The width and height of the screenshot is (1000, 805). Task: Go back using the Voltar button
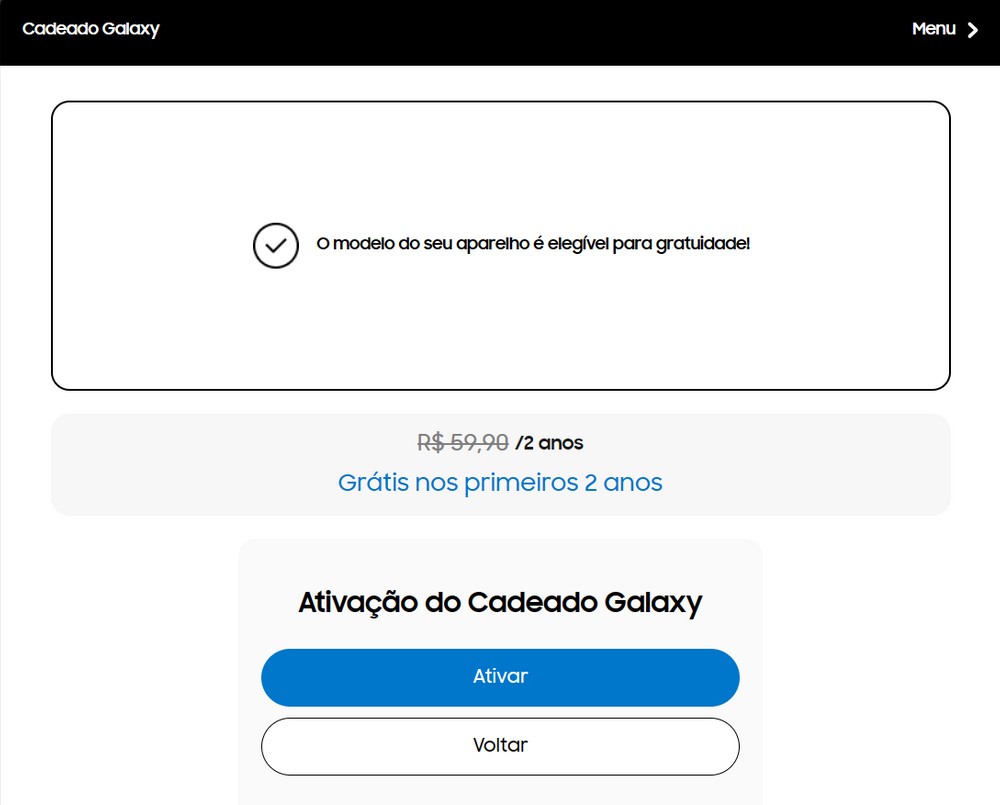(x=500, y=746)
